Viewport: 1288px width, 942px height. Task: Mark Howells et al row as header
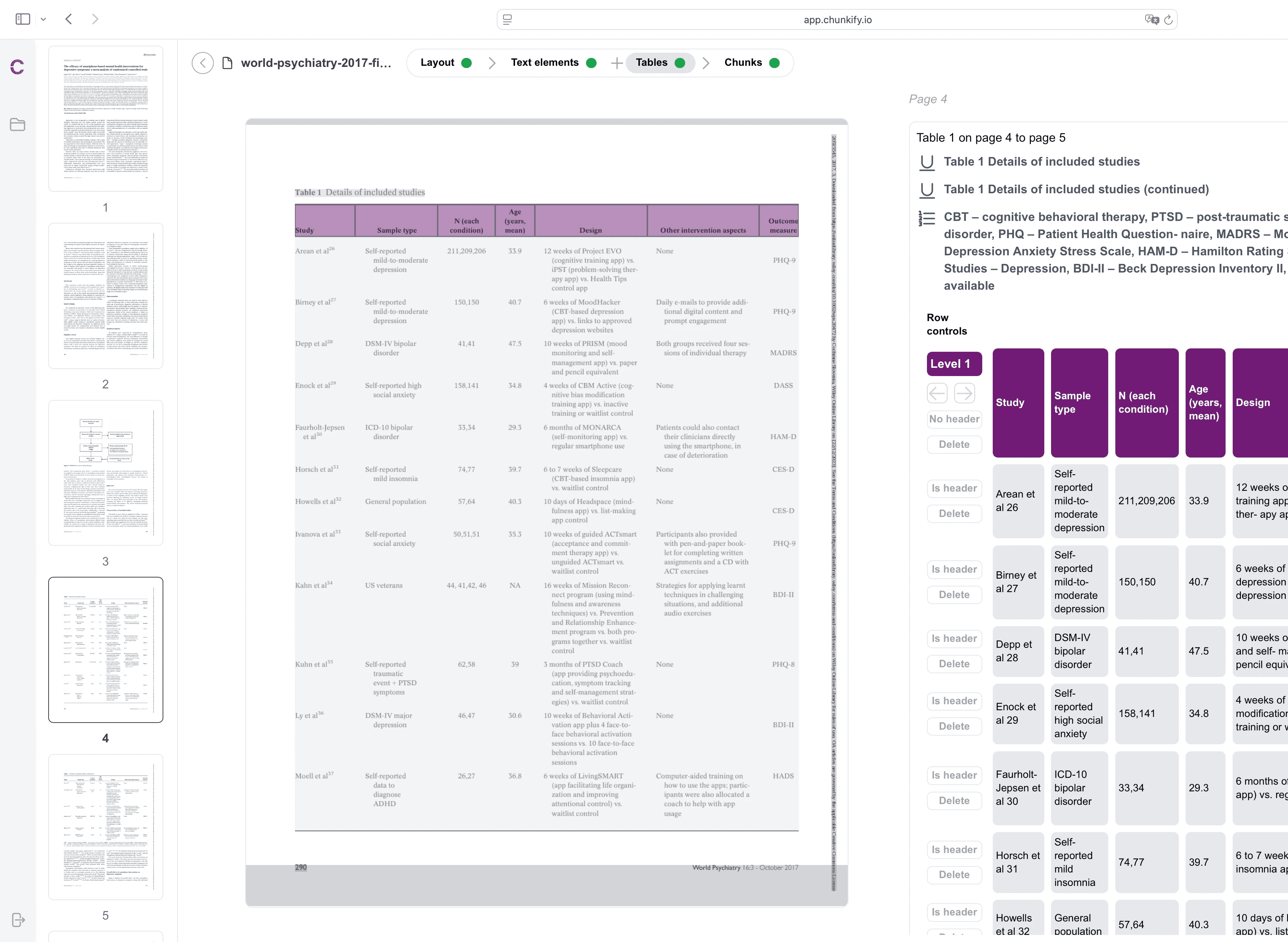pyautogui.click(x=954, y=912)
